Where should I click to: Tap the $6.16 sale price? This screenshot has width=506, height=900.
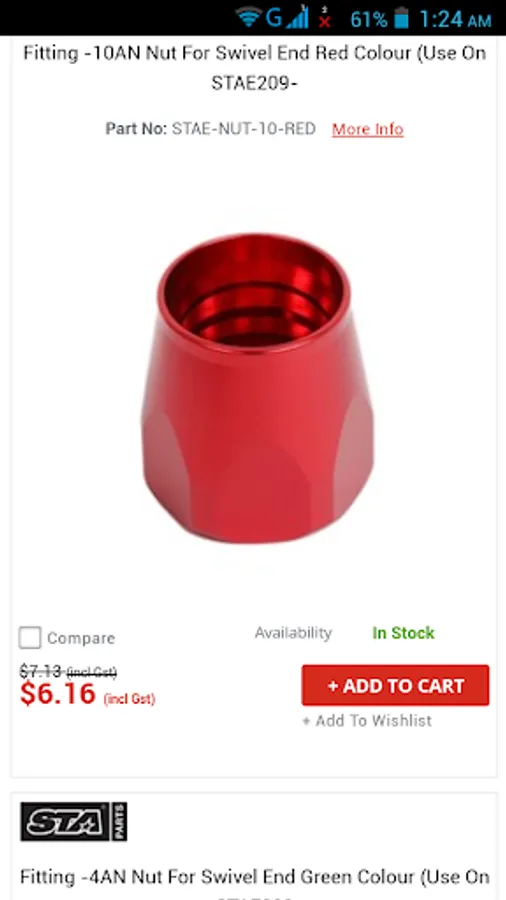(57, 693)
